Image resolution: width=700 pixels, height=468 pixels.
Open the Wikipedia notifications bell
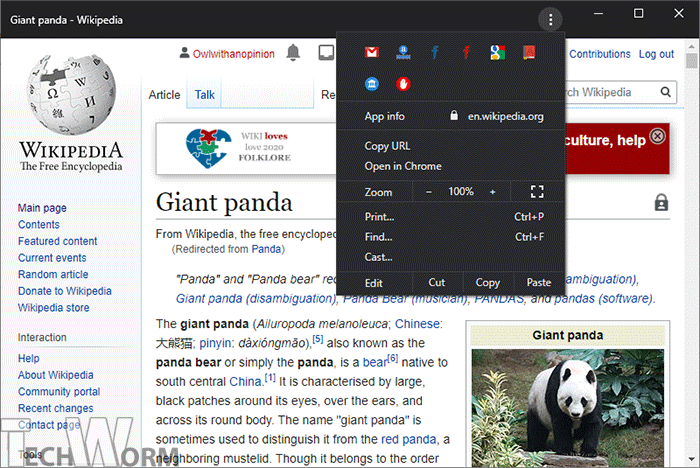pyautogui.click(x=293, y=53)
